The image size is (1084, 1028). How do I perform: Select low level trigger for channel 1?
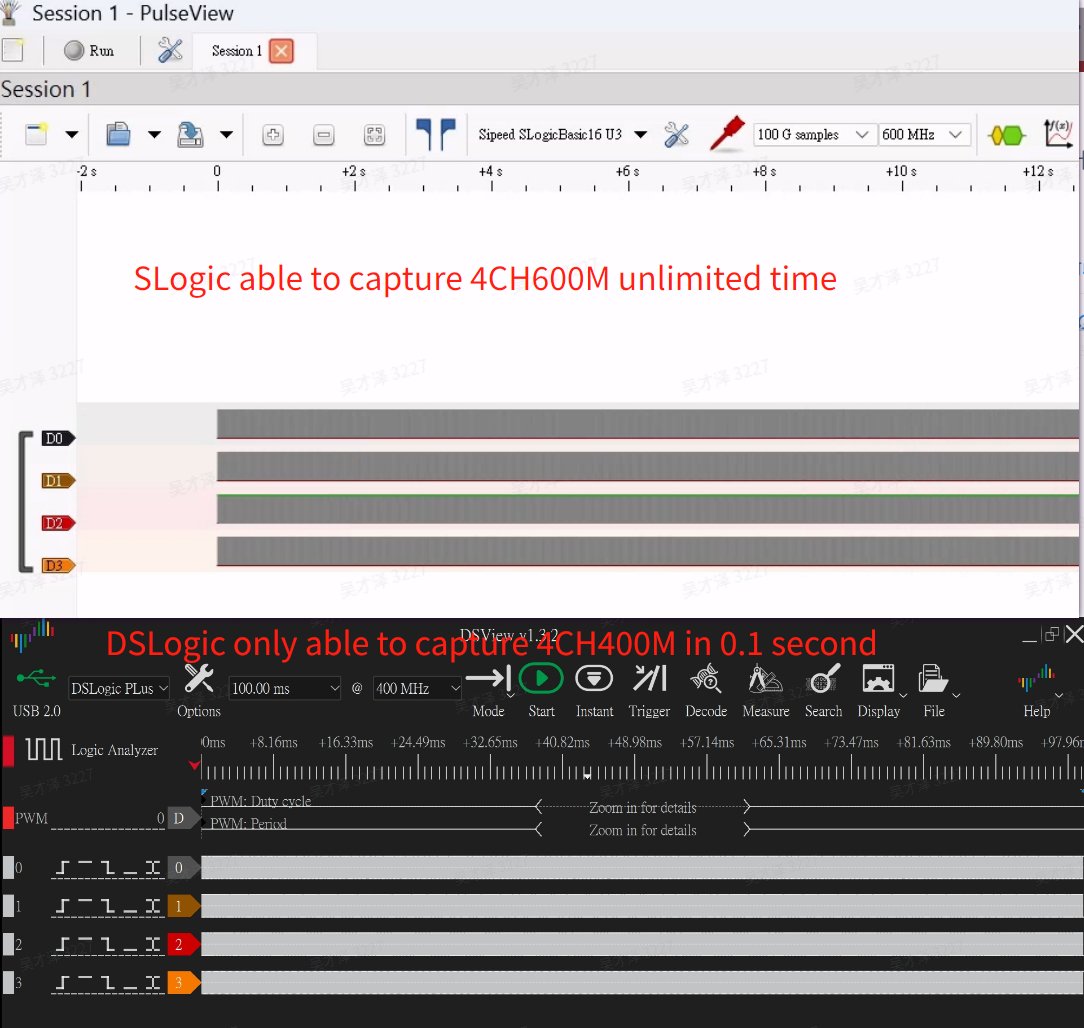(x=130, y=912)
